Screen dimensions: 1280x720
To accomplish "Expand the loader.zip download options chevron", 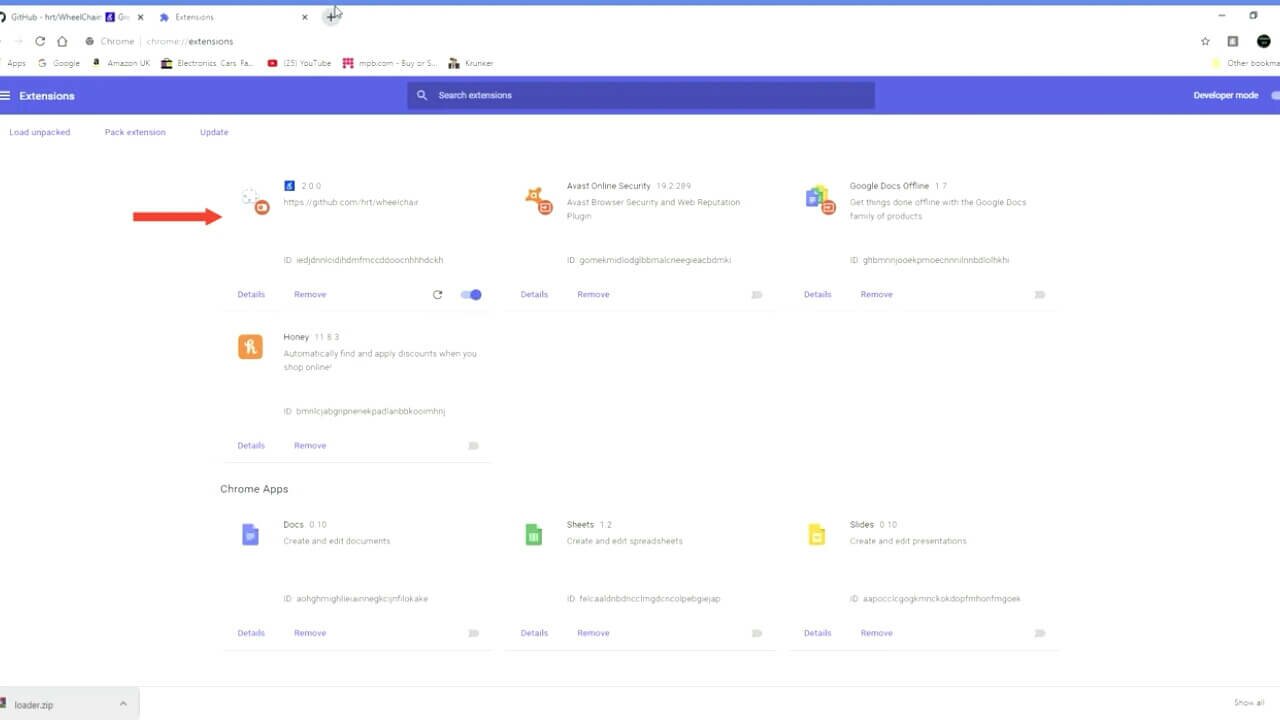I will click(123, 704).
